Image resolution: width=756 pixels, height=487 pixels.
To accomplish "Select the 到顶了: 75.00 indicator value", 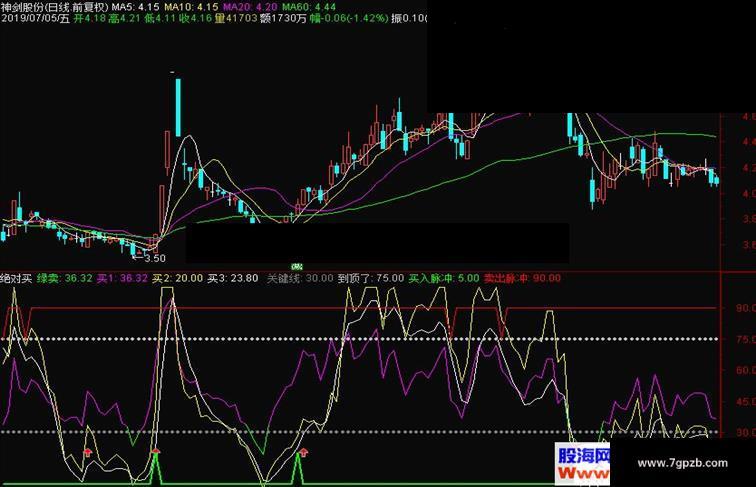I will coord(371,278).
